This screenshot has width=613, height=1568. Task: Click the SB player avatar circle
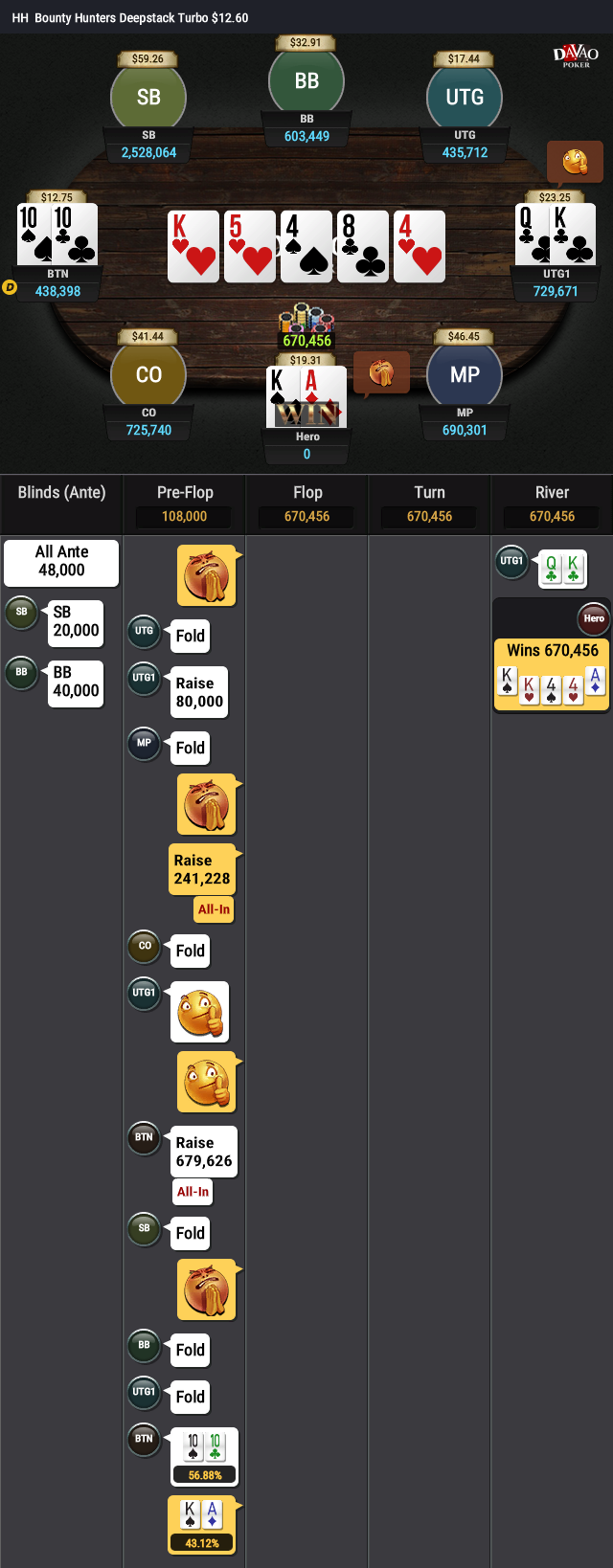[148, 97]
